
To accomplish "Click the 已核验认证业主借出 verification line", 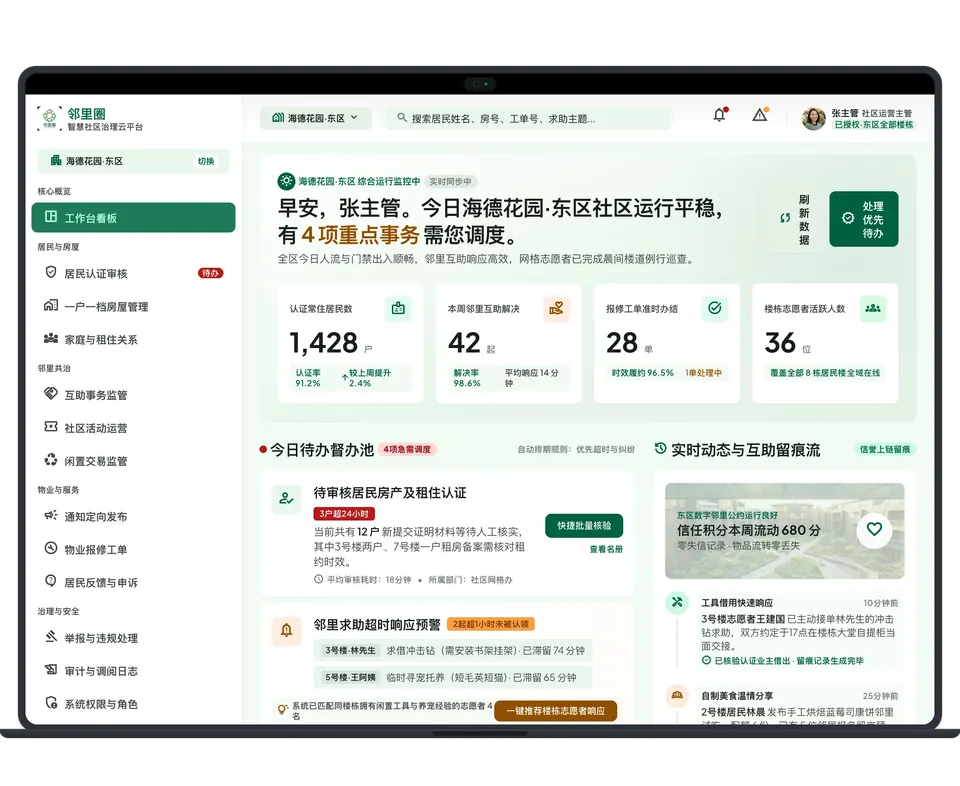I will (782, 661).
